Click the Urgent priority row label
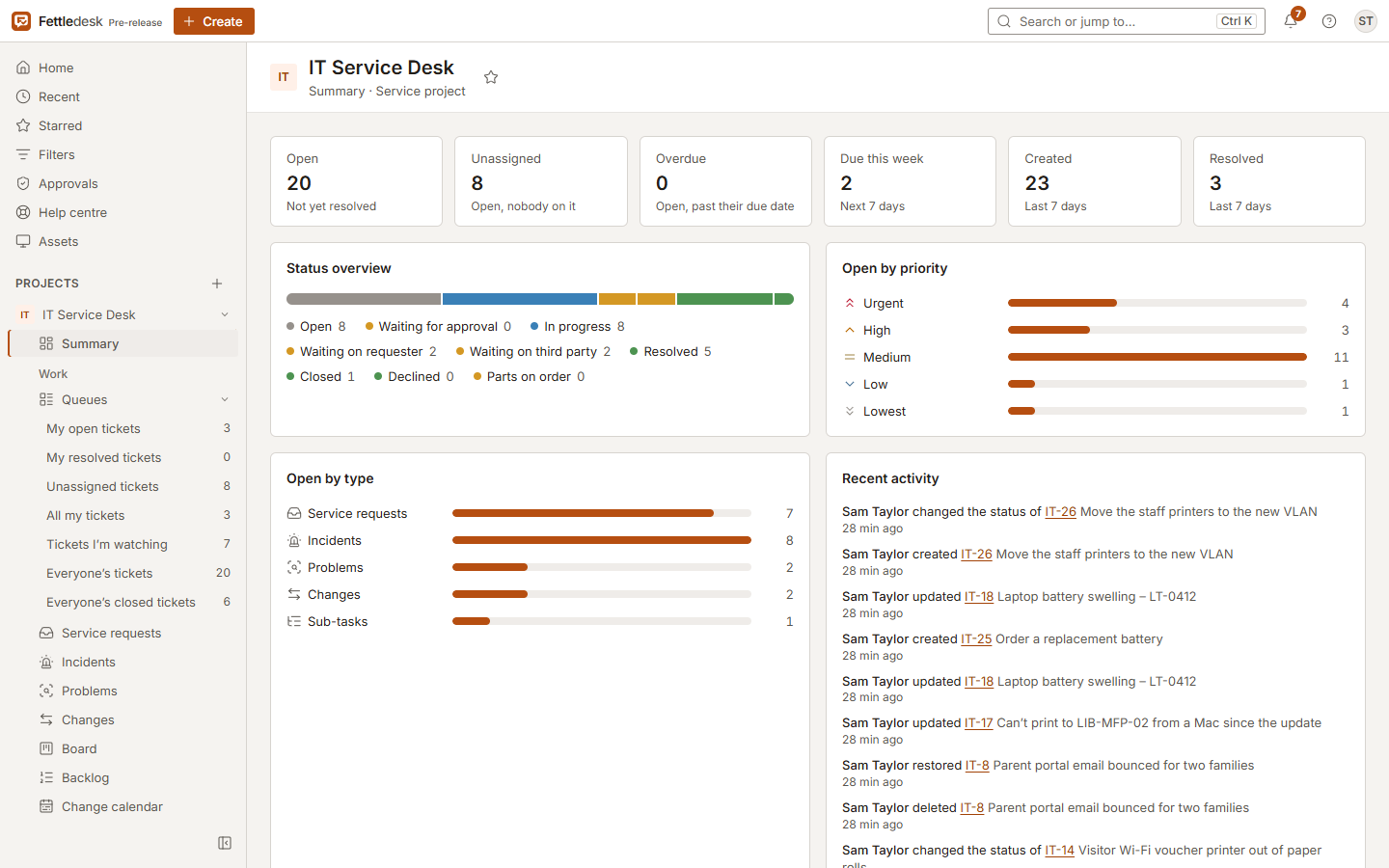 [x=883, y=303]
